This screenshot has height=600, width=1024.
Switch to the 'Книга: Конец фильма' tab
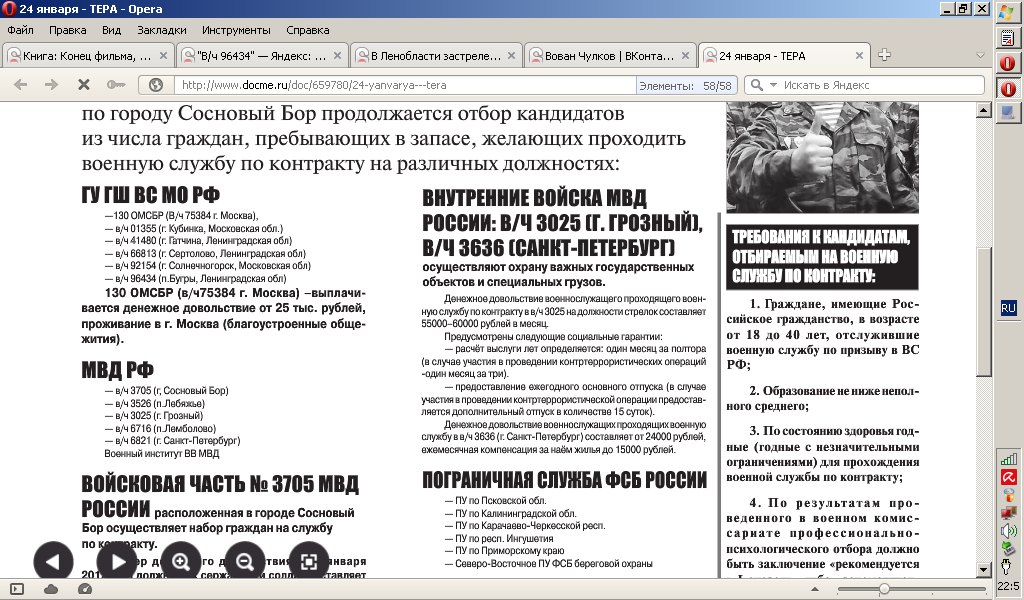[x=88, y=56]
